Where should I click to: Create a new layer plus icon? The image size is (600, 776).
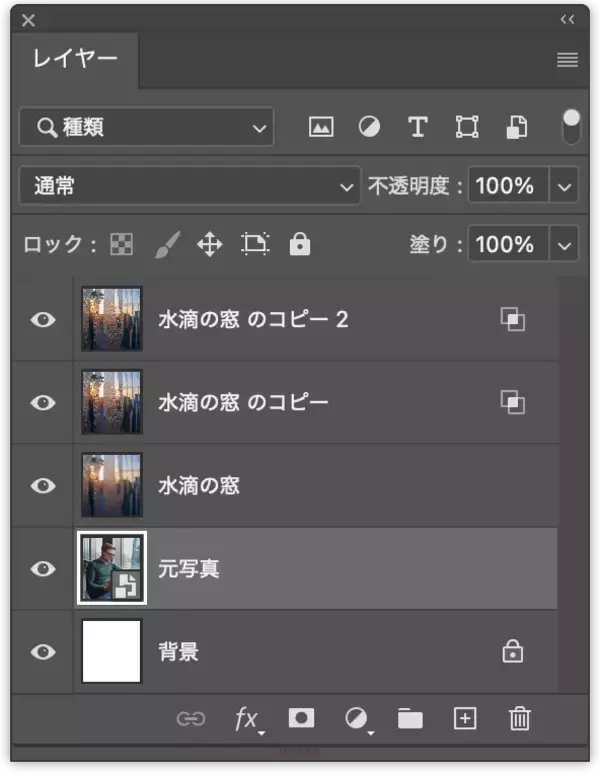point(465,718)
